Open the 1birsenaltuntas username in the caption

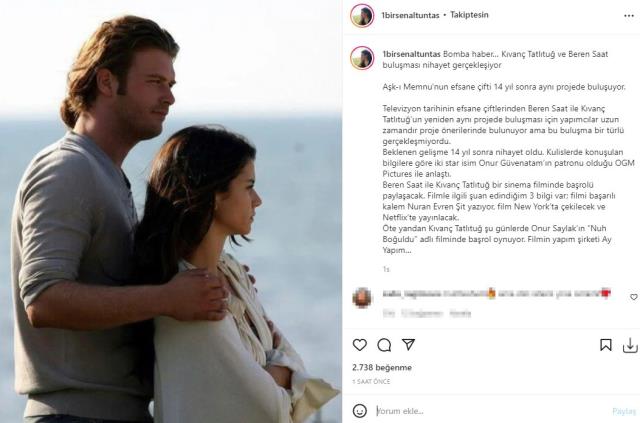[x=411, y=54]
